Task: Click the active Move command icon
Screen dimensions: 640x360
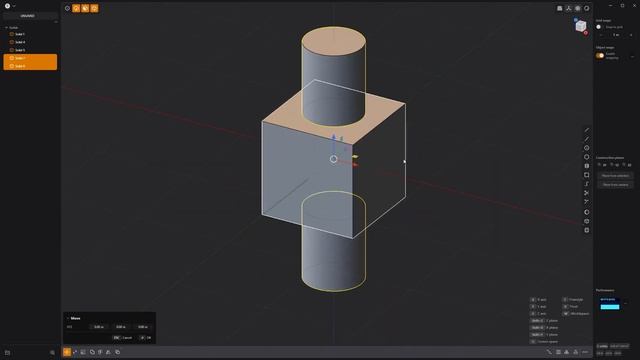Action: [x=67, y=352]
